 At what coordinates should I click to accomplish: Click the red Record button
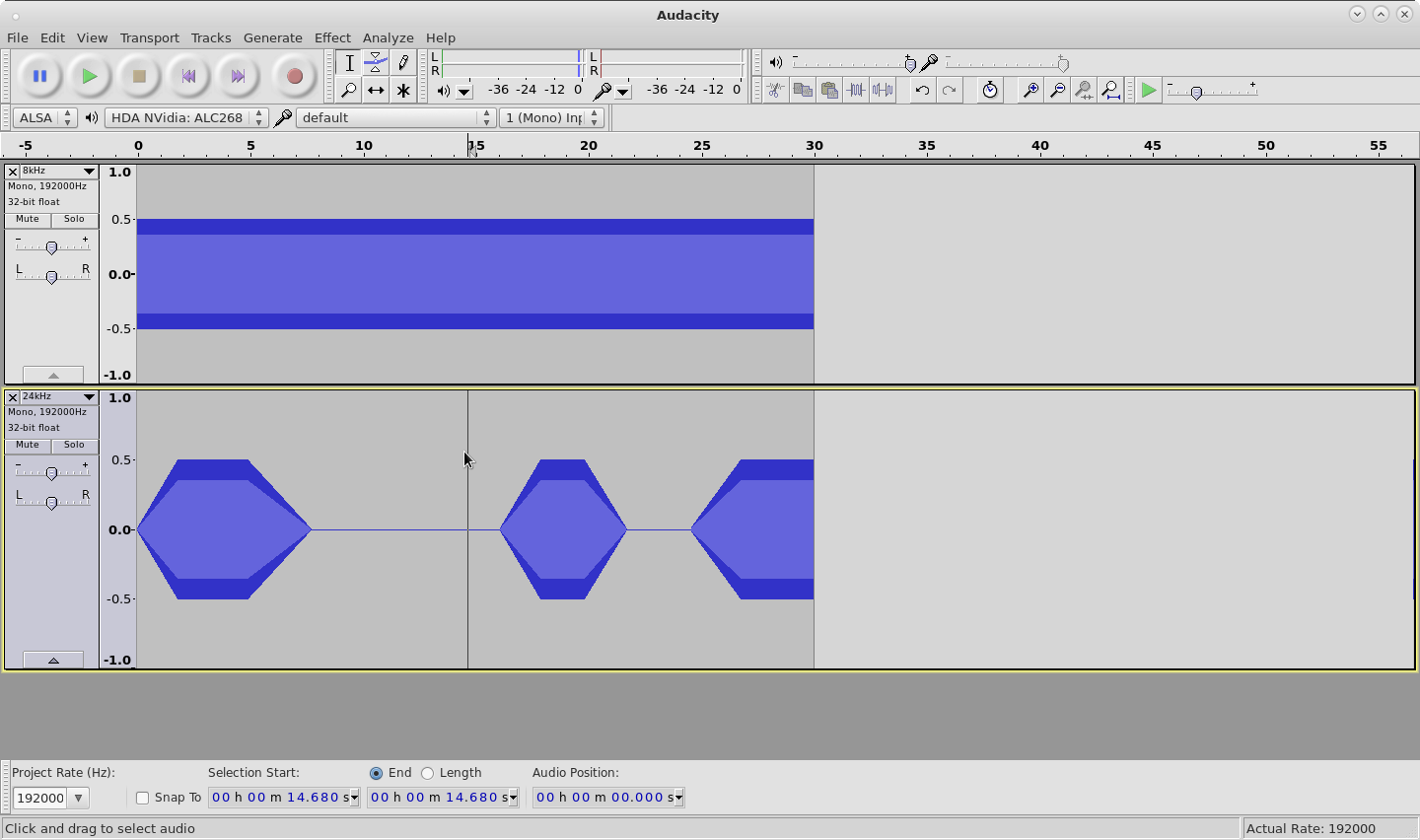pos(294,76)
